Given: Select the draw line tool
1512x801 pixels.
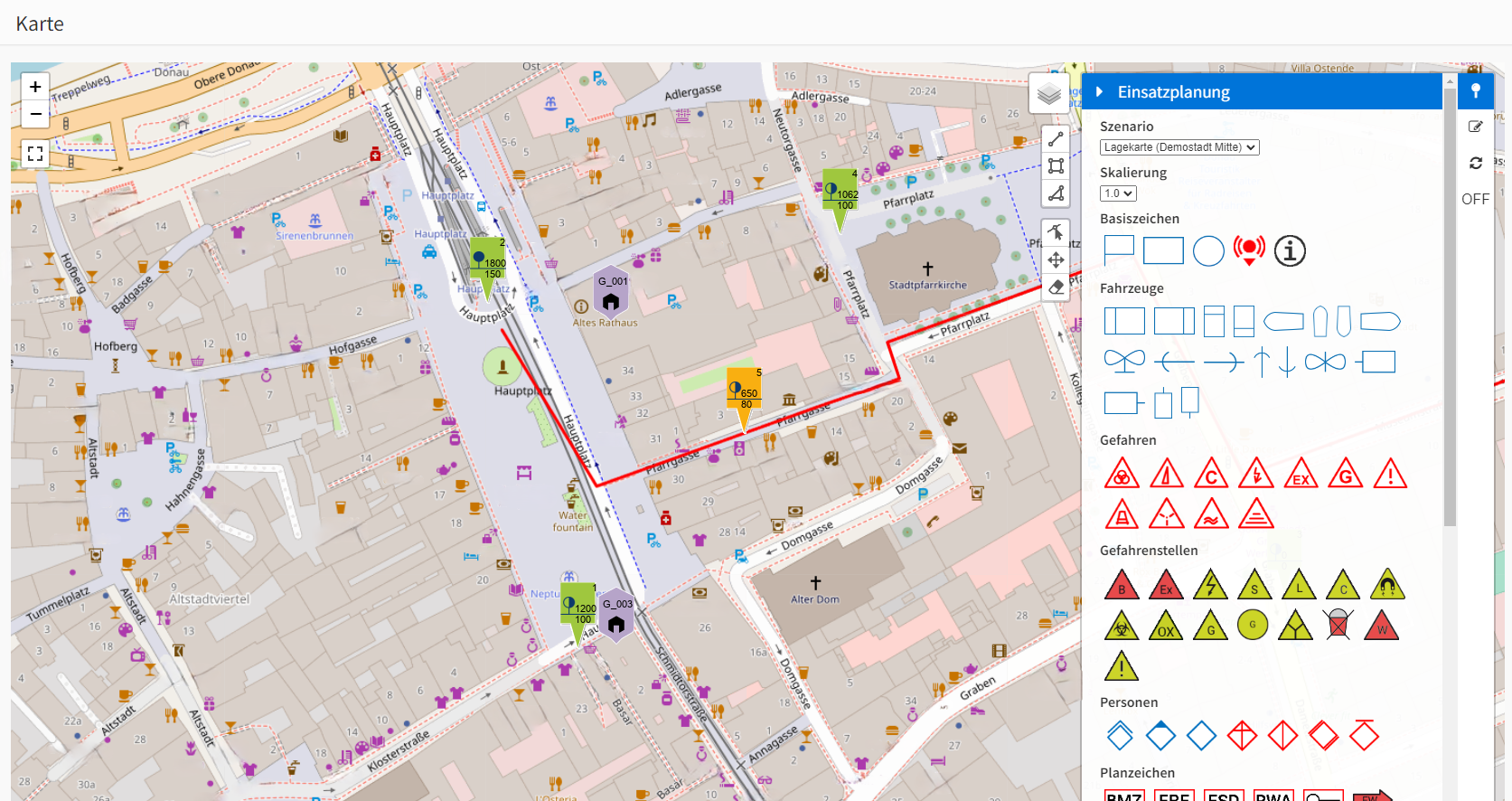Looking at the screenshot, I should click(1056, 139).
